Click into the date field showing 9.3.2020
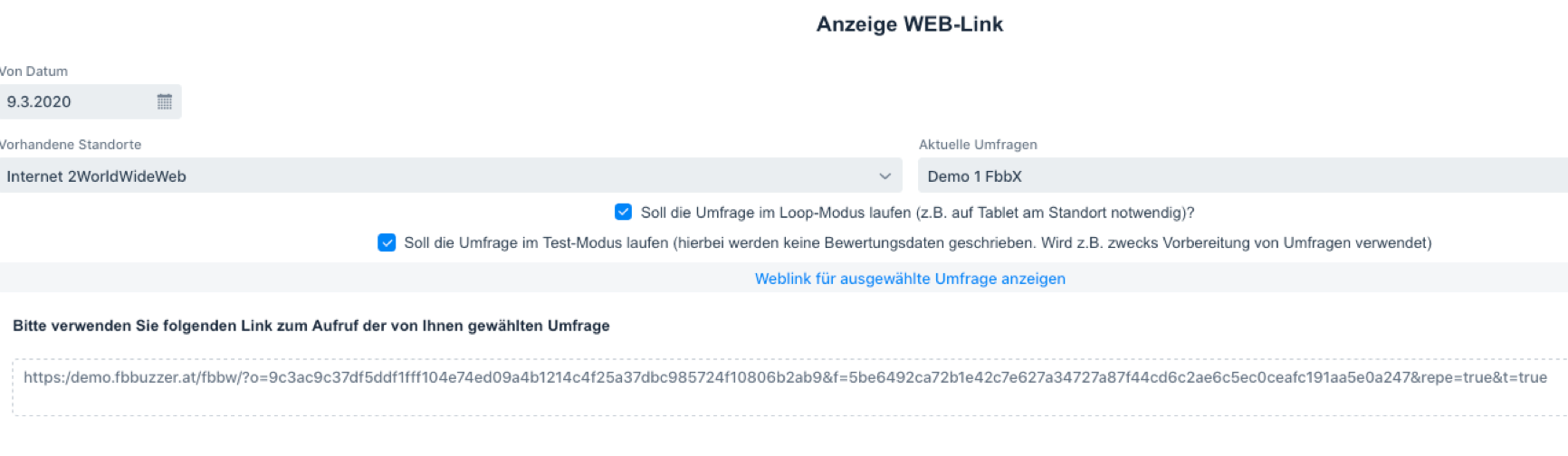Screen dimensions: 1568x456 [x=72, y=101]
